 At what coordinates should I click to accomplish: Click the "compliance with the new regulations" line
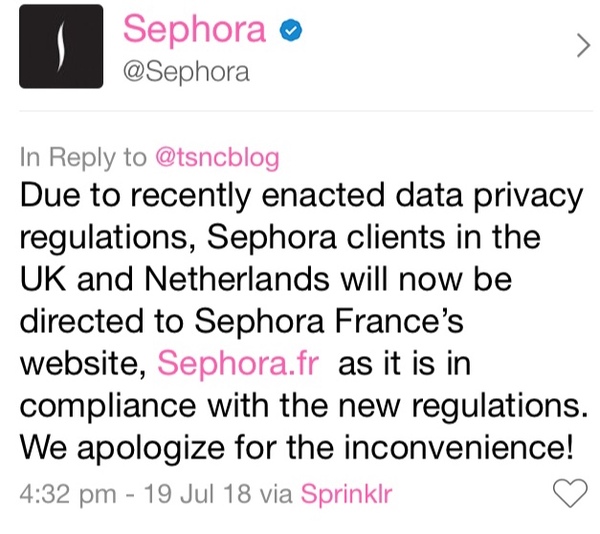(300, 405)
